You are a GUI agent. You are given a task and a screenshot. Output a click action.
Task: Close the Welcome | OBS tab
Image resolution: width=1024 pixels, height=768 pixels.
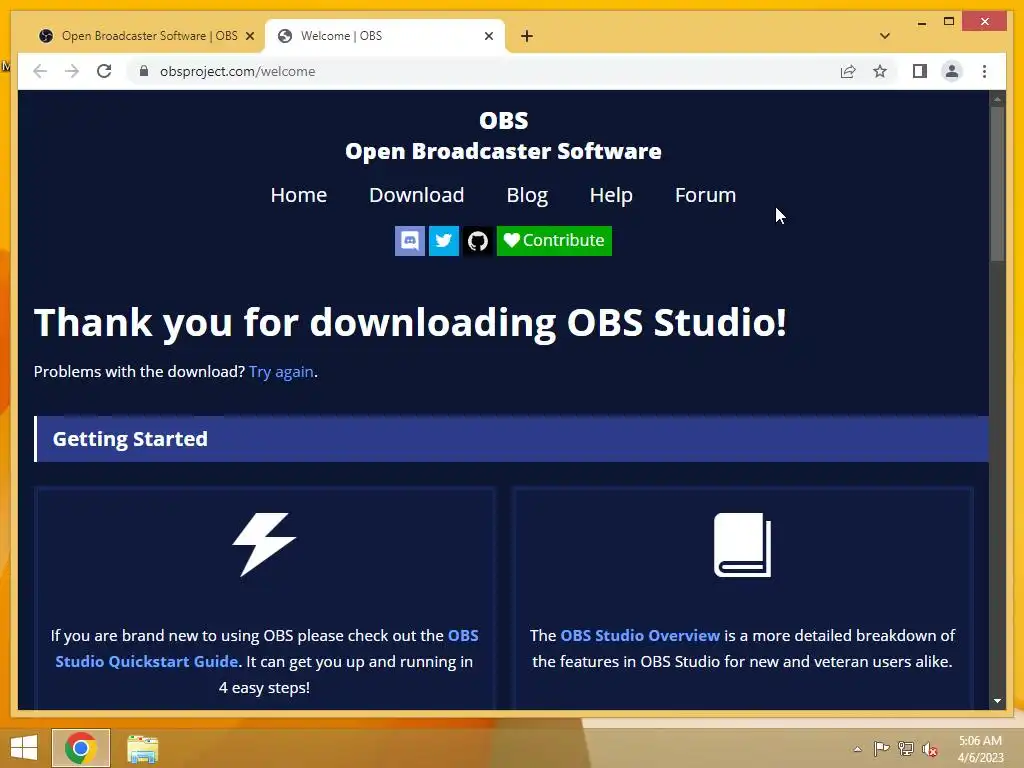(488, 36)
